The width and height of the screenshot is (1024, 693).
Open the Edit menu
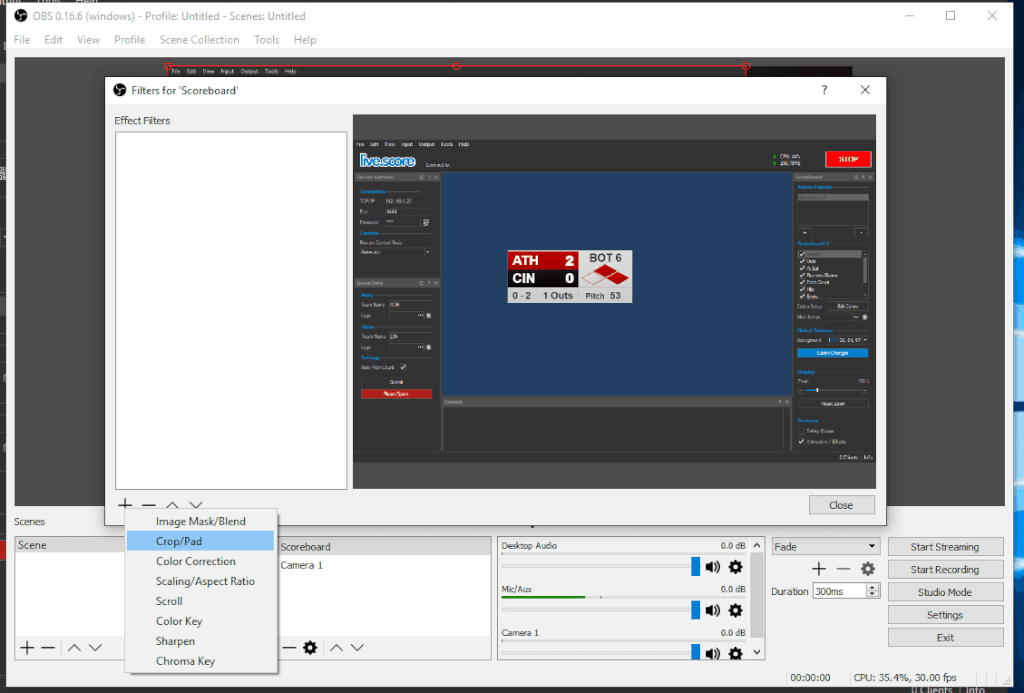(x=53, y=40)
